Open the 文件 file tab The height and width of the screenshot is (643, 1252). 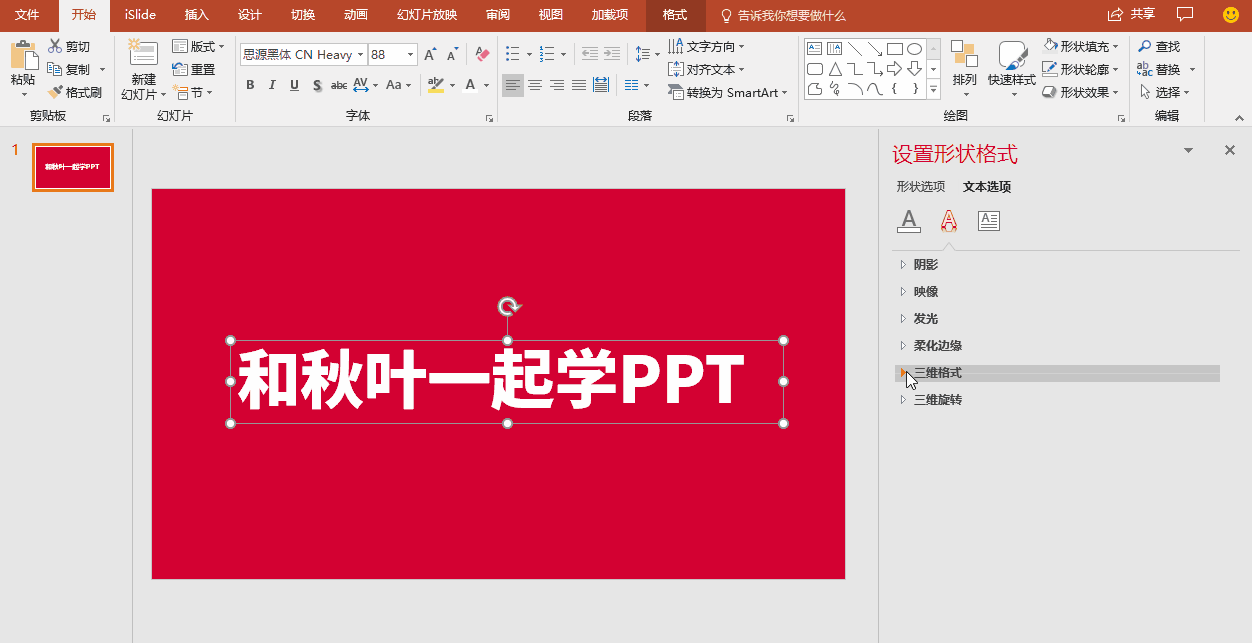coord(27,15)
